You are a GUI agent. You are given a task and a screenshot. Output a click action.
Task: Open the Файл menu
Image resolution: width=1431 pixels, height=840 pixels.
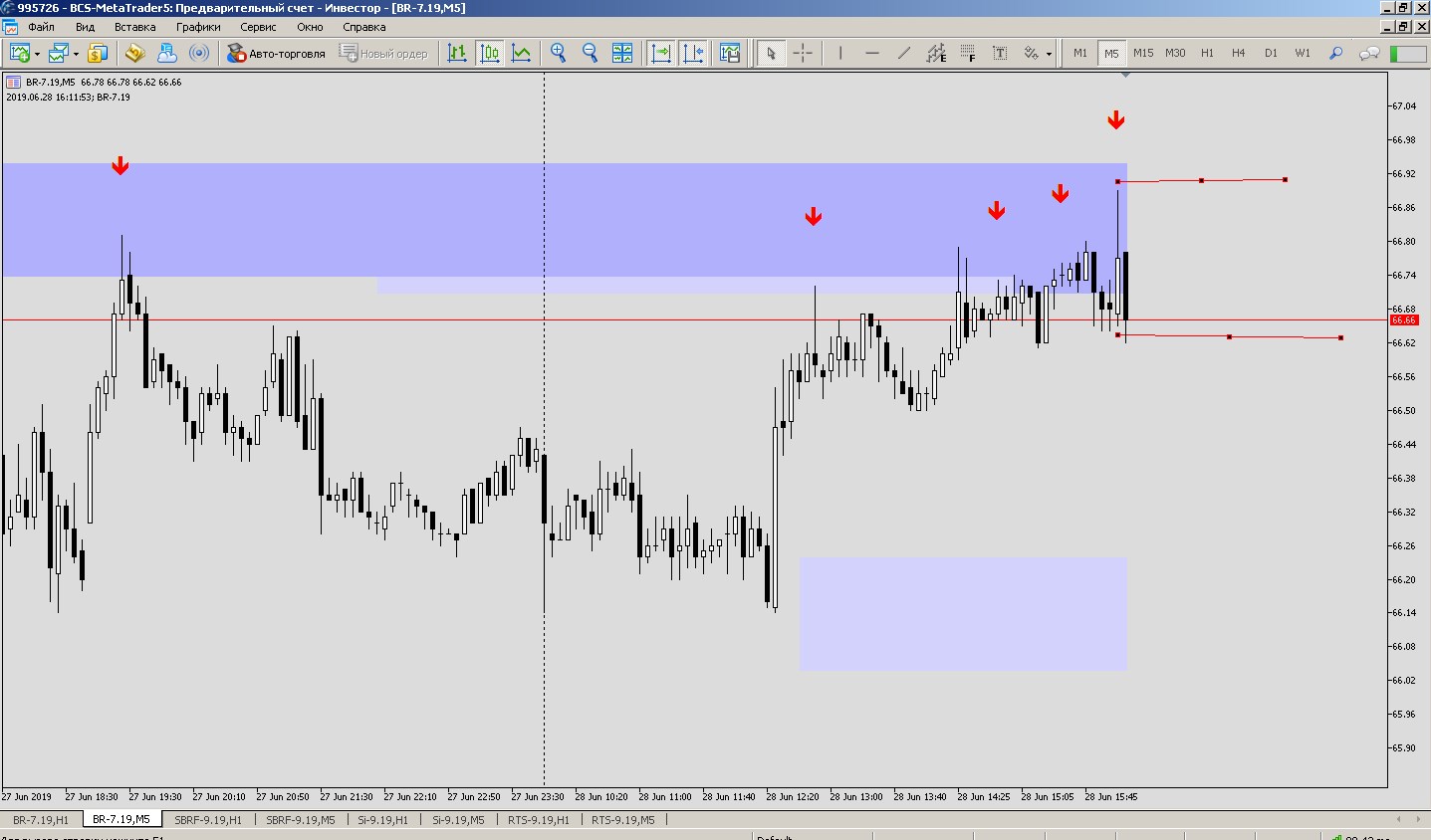[41, 27]
